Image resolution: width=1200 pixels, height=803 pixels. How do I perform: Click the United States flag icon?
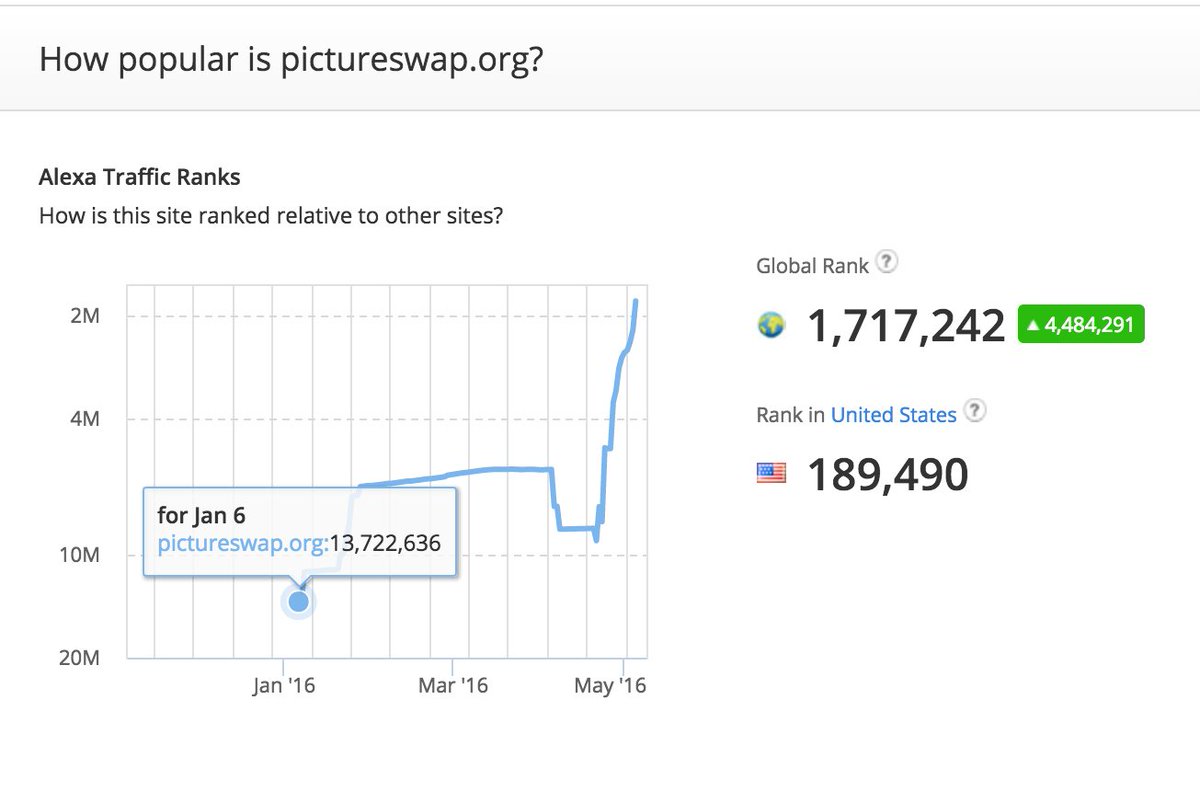tap(771, 474)
